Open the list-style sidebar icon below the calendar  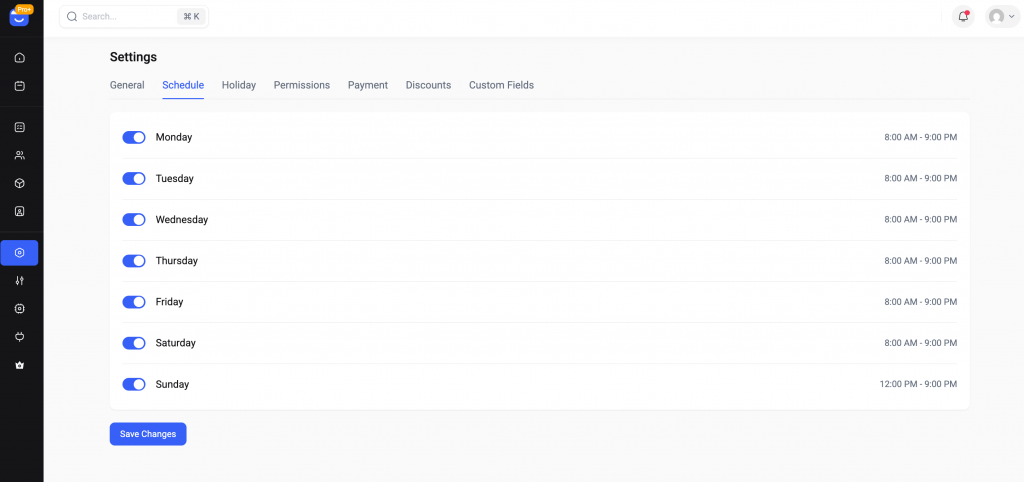click(x=20, y=127)
